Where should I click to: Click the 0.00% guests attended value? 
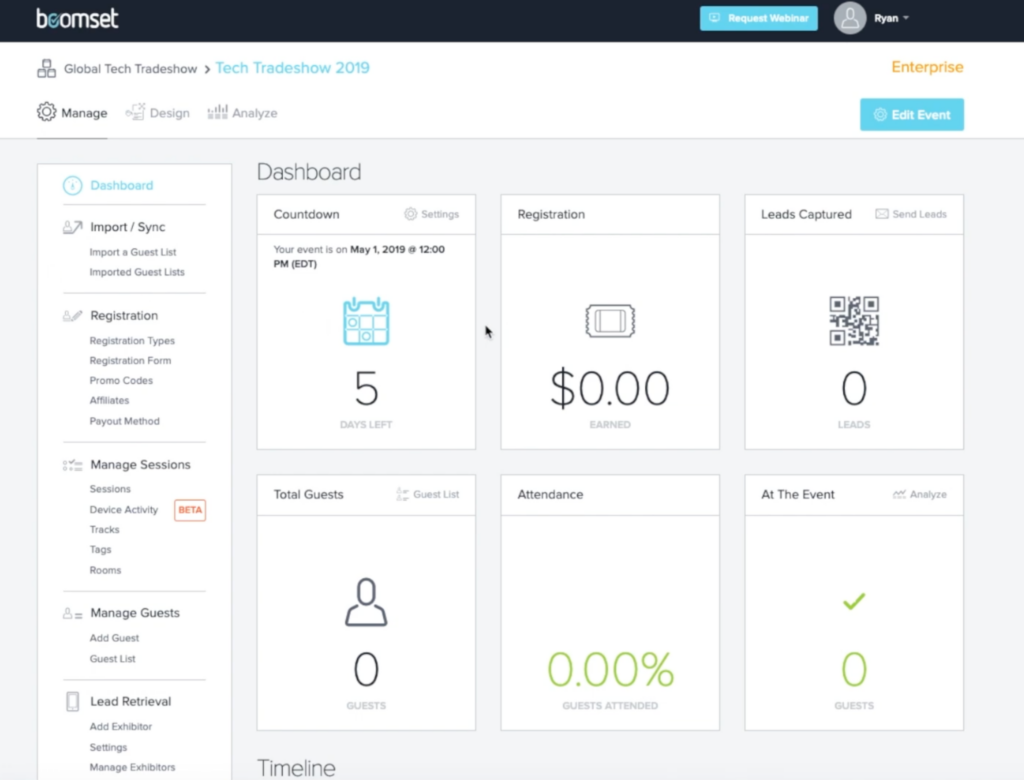tap(610, 670)
